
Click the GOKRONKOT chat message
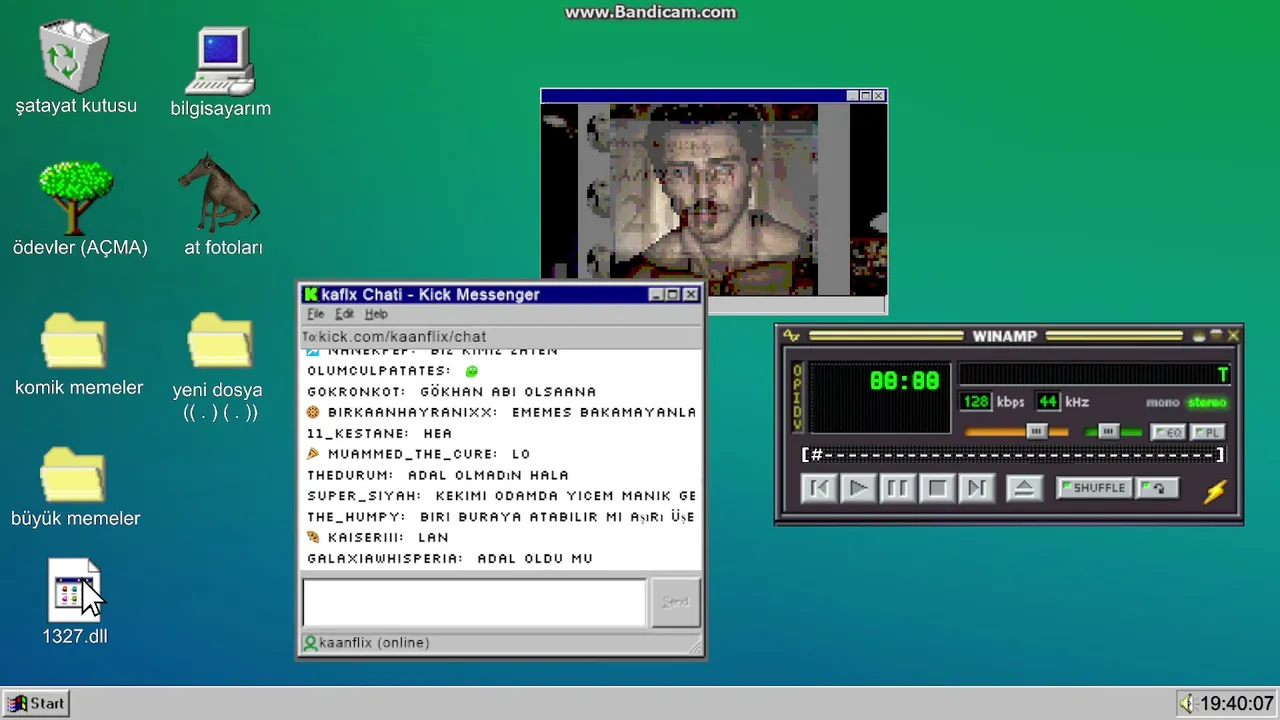point(452,392)
